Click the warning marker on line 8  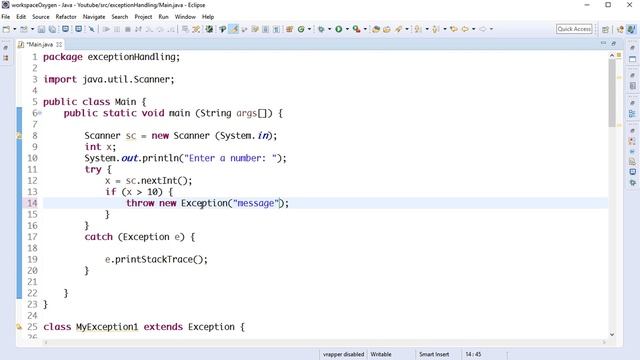coord(19,136)
